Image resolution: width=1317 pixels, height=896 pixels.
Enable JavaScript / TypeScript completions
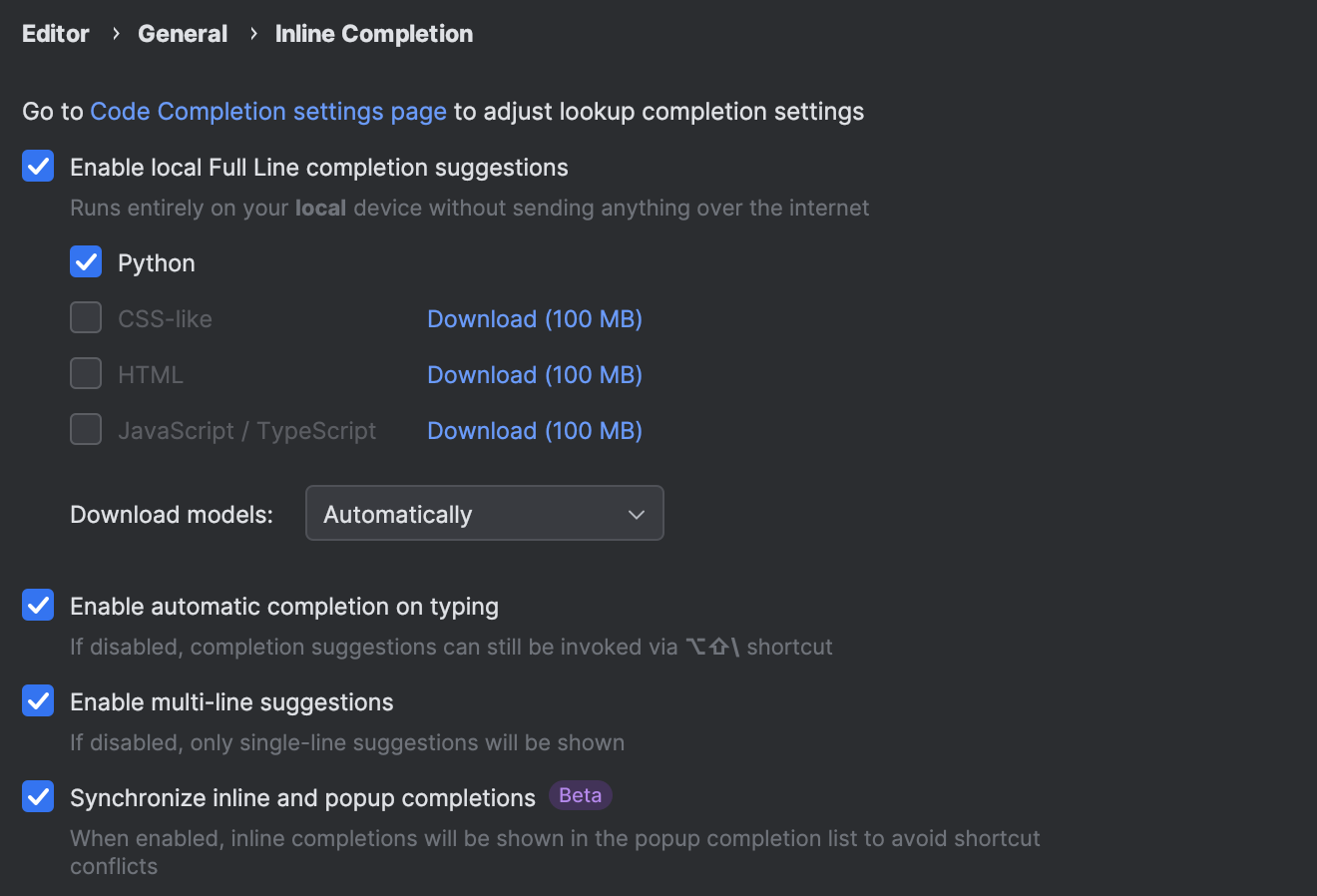pyautogui.click(x=86, y=429)
